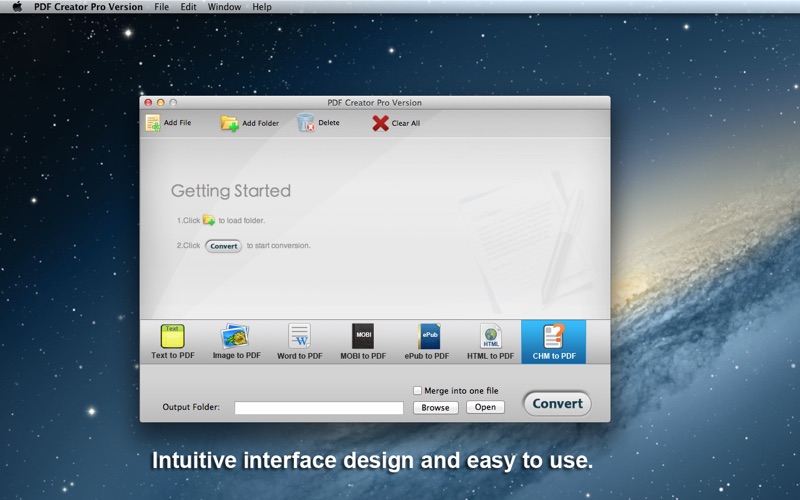Click the Delete trash can icon
The image size is (800, 500).
coord(306,122)
